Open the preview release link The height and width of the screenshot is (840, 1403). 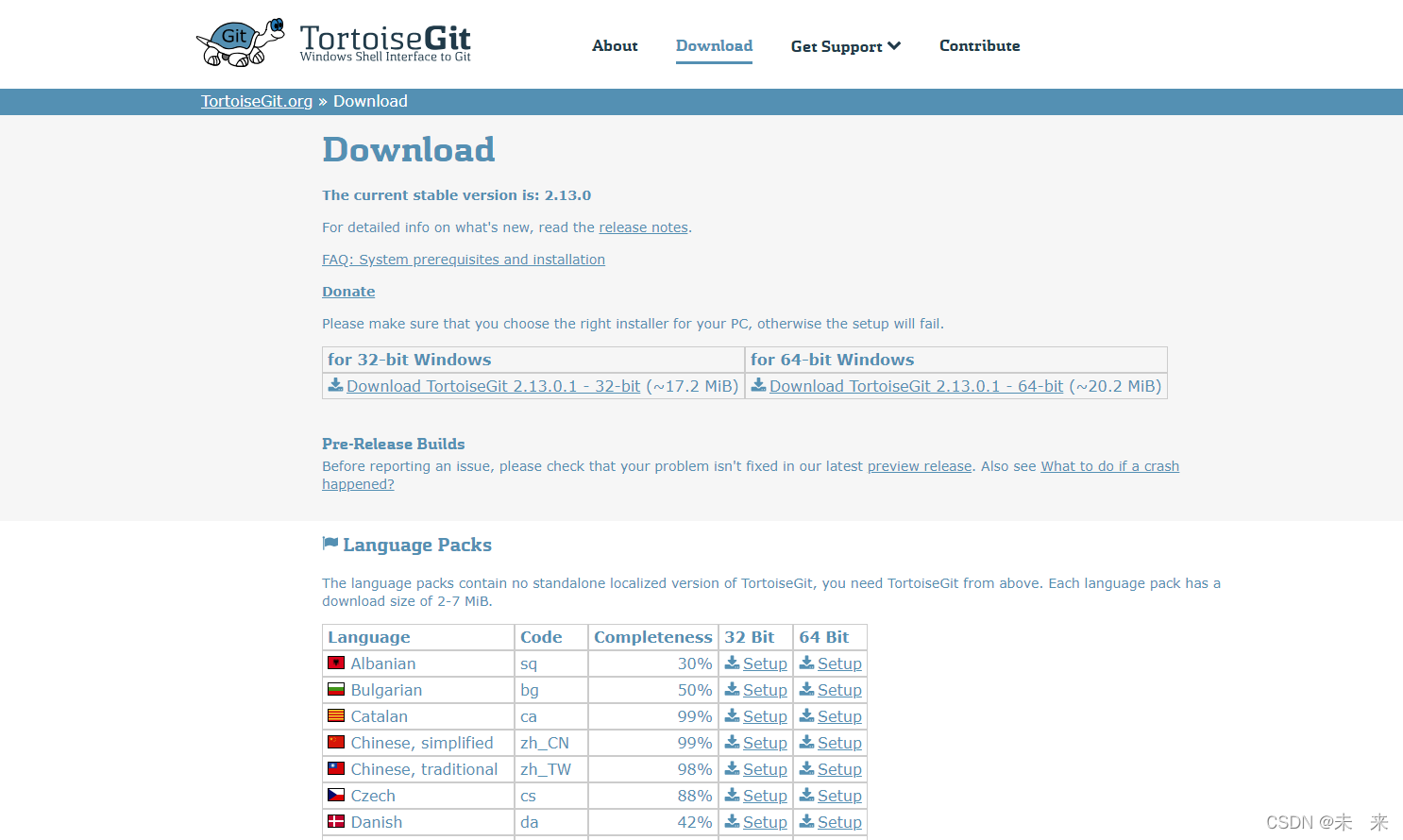point(920,466)
